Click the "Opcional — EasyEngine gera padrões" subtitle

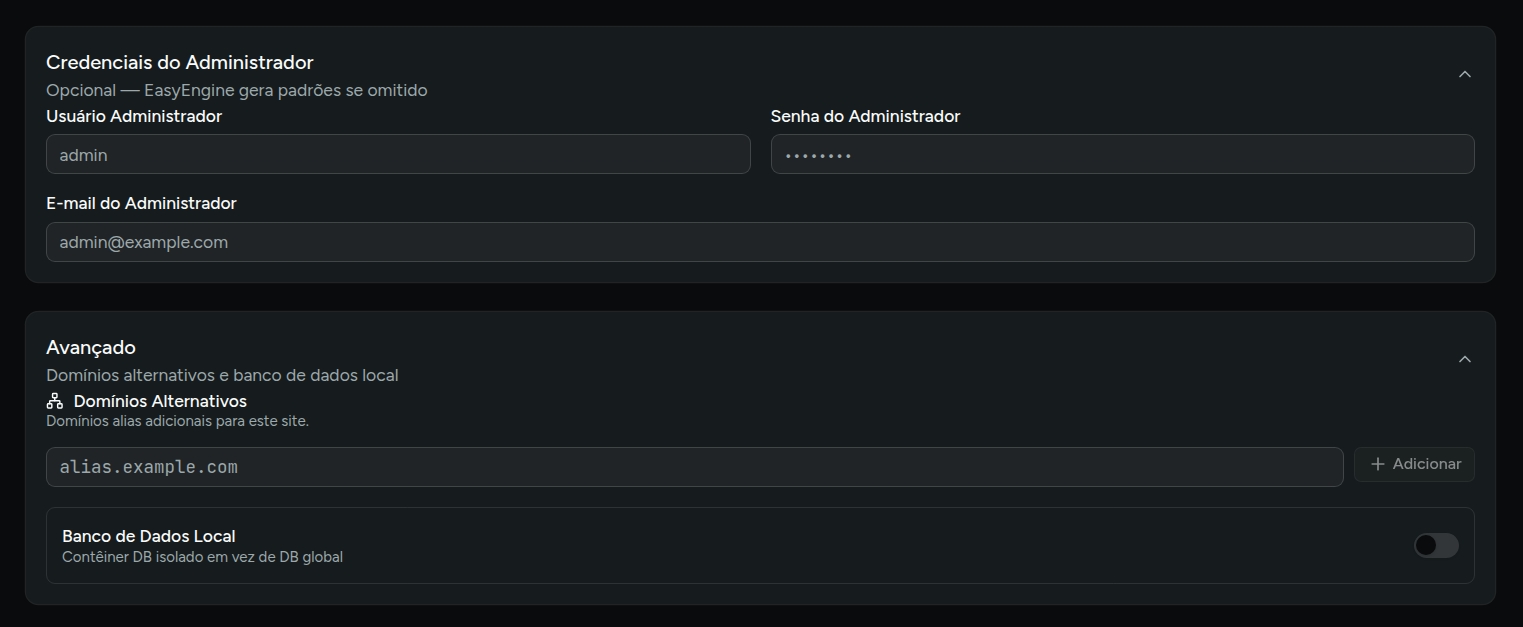point(237,90)
